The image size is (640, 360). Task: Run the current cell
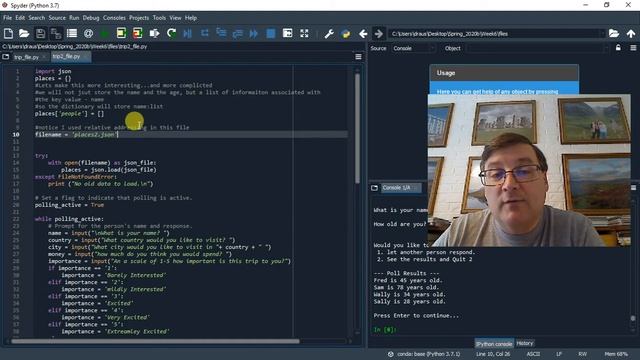pos(121,33)
